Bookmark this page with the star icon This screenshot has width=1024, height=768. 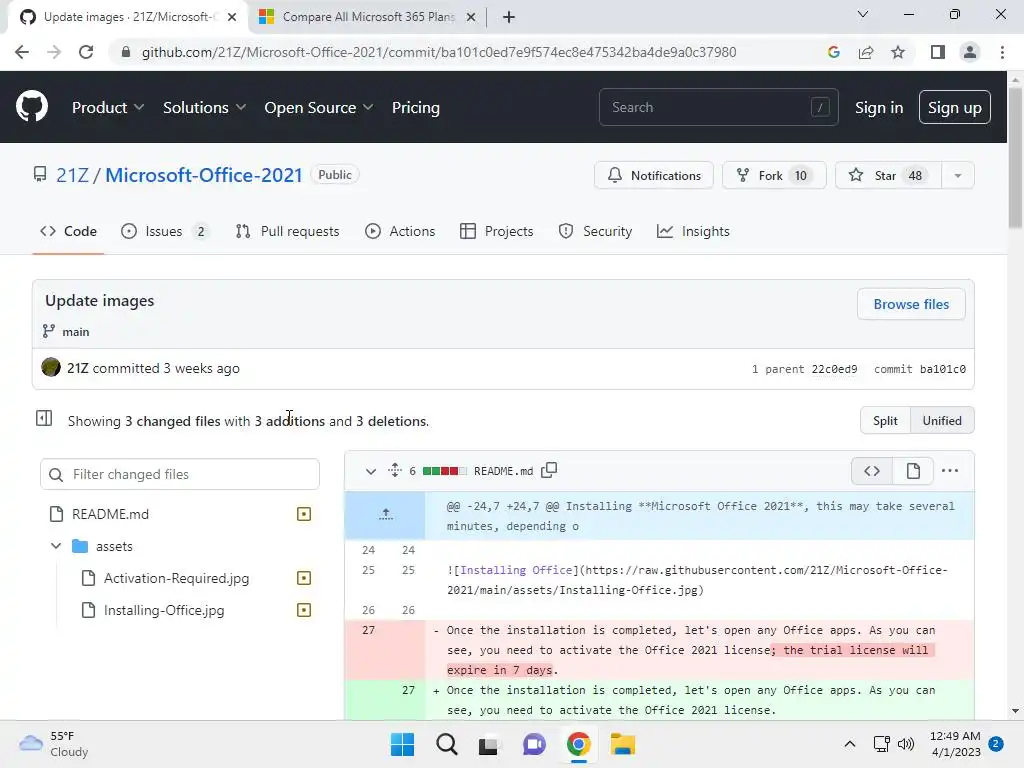click(898, 52)
